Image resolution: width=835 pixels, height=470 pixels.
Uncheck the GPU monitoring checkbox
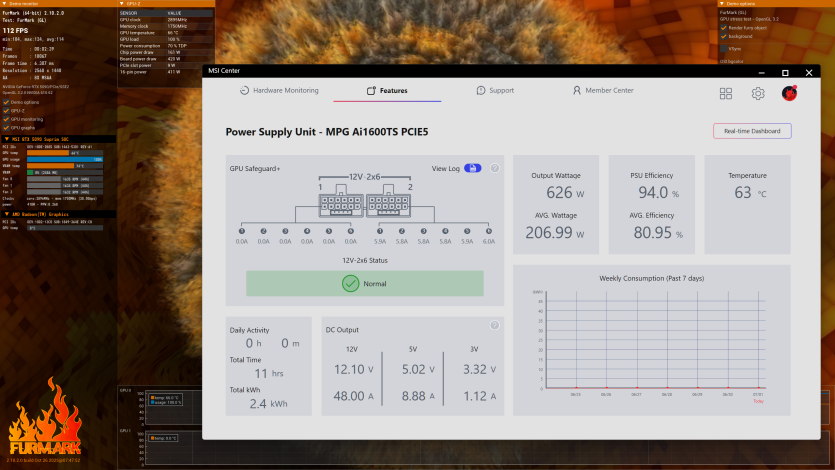(6, 119)
